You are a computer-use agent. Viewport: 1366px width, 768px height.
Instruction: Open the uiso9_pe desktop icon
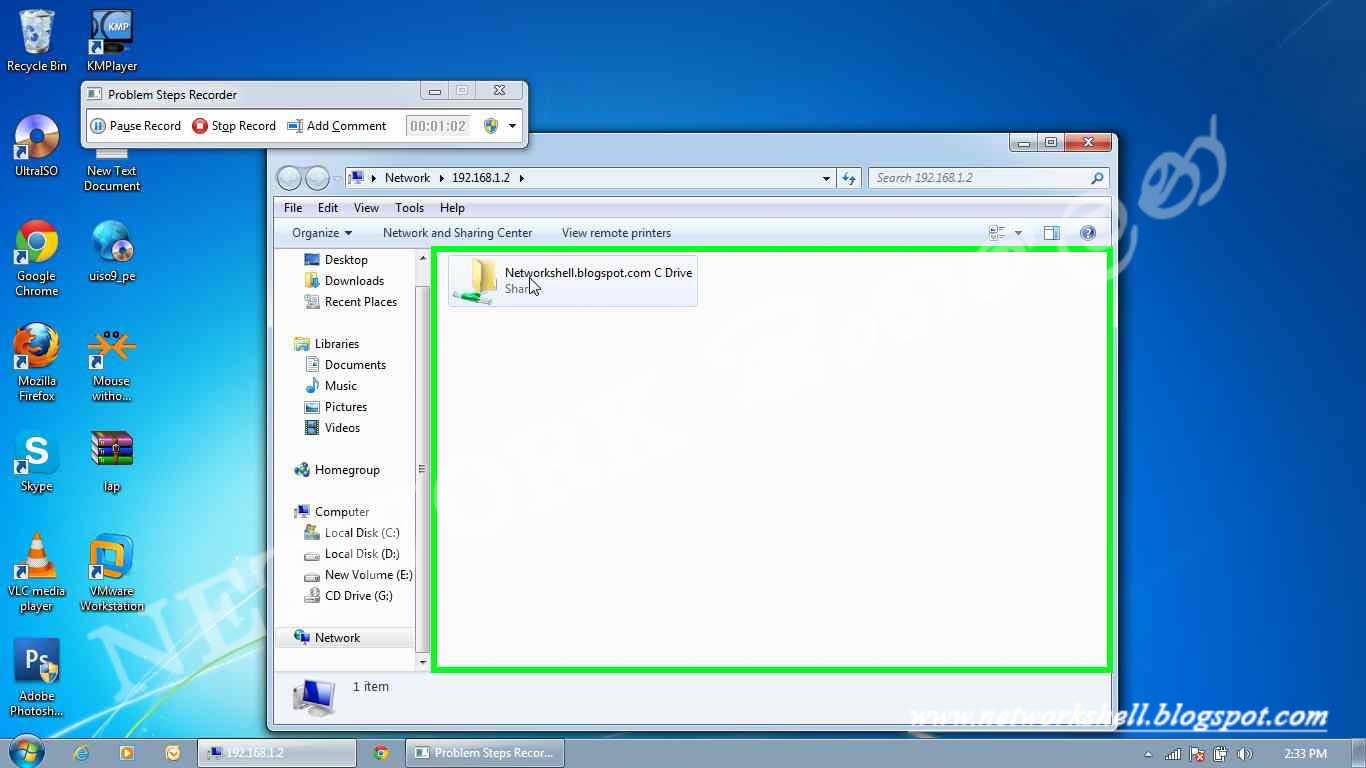pos(112,251)
